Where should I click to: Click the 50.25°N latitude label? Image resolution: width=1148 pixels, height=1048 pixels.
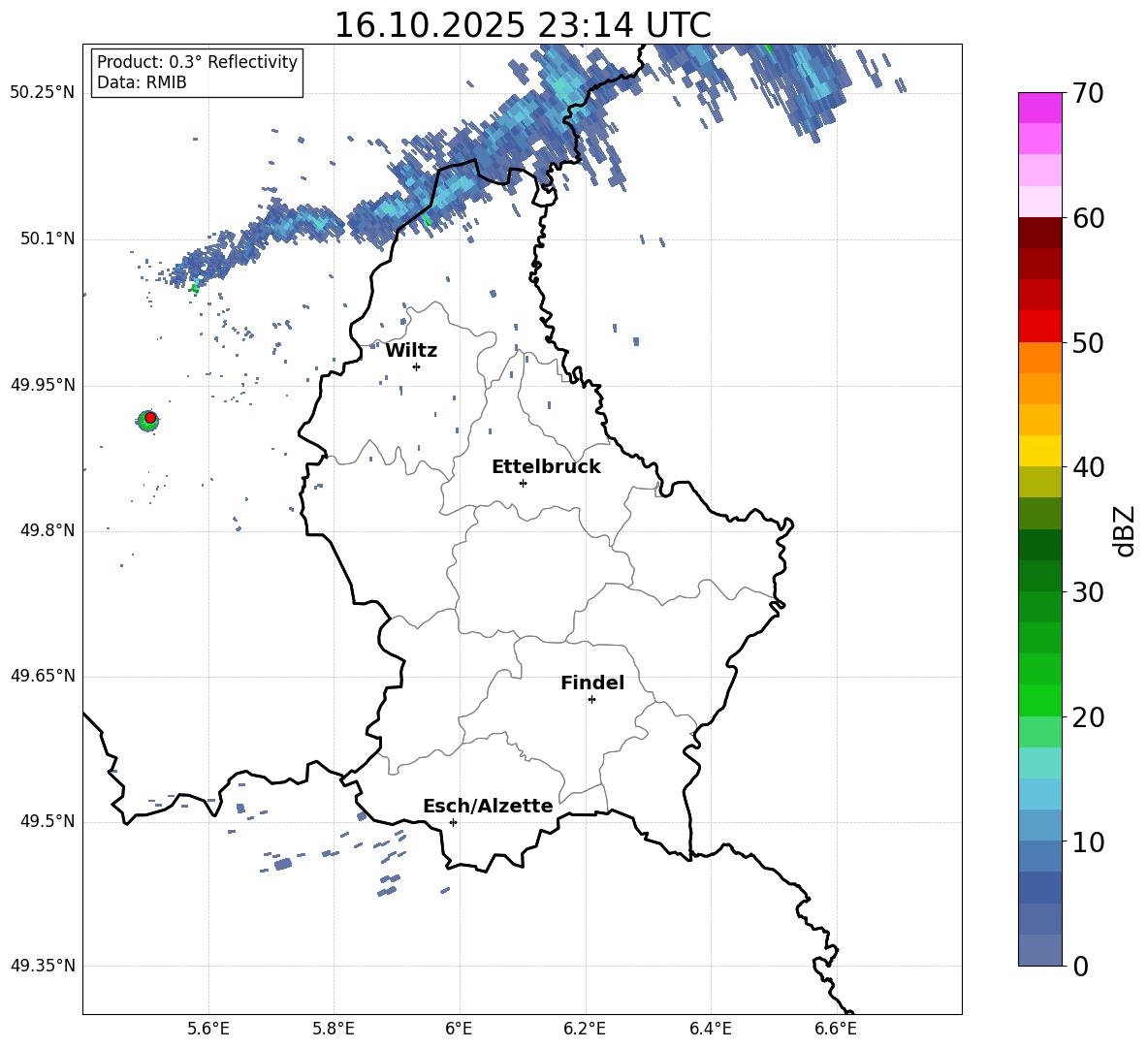43,93
